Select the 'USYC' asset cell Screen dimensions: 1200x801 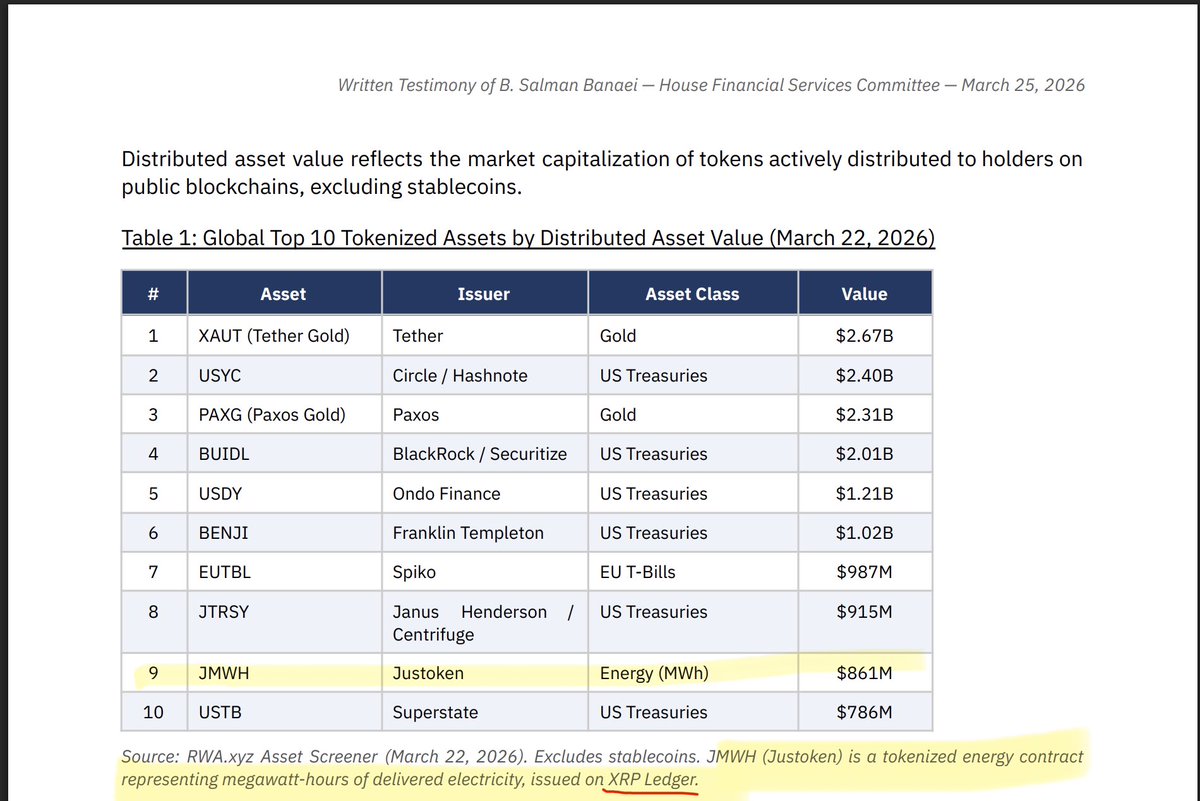(283, 376)
